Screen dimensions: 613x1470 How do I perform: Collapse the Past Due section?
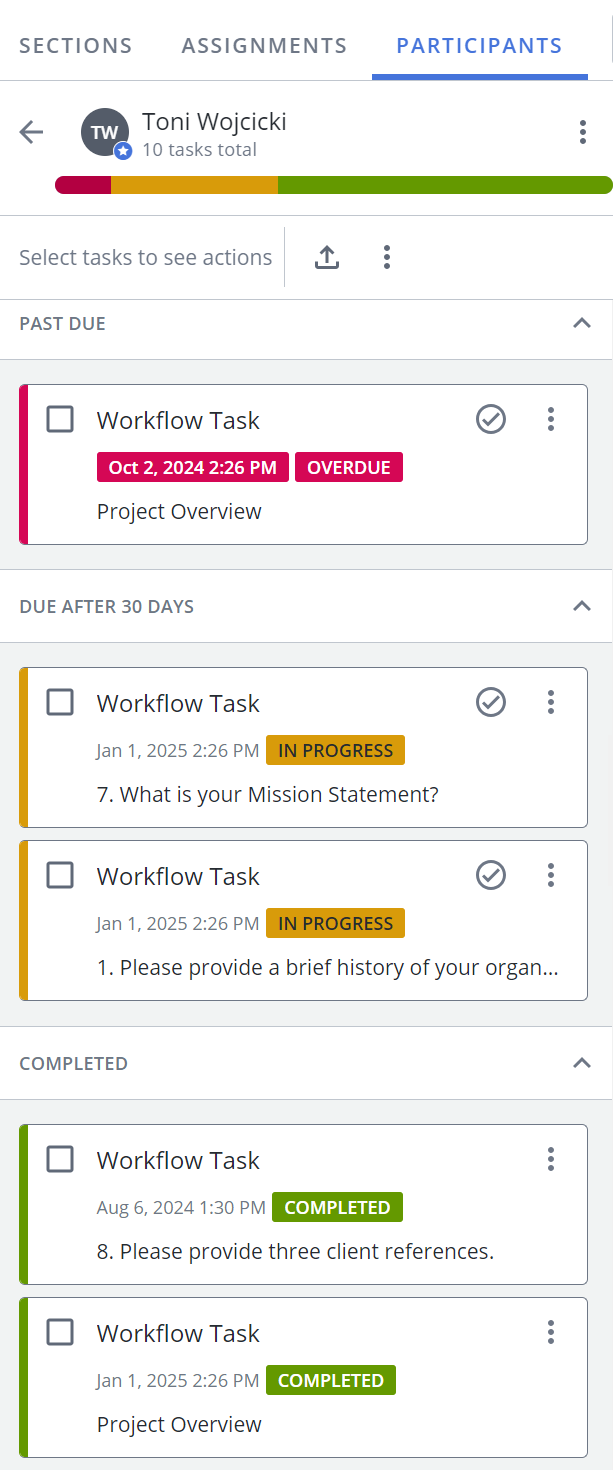pyautogui.click(x=582, y=323)
